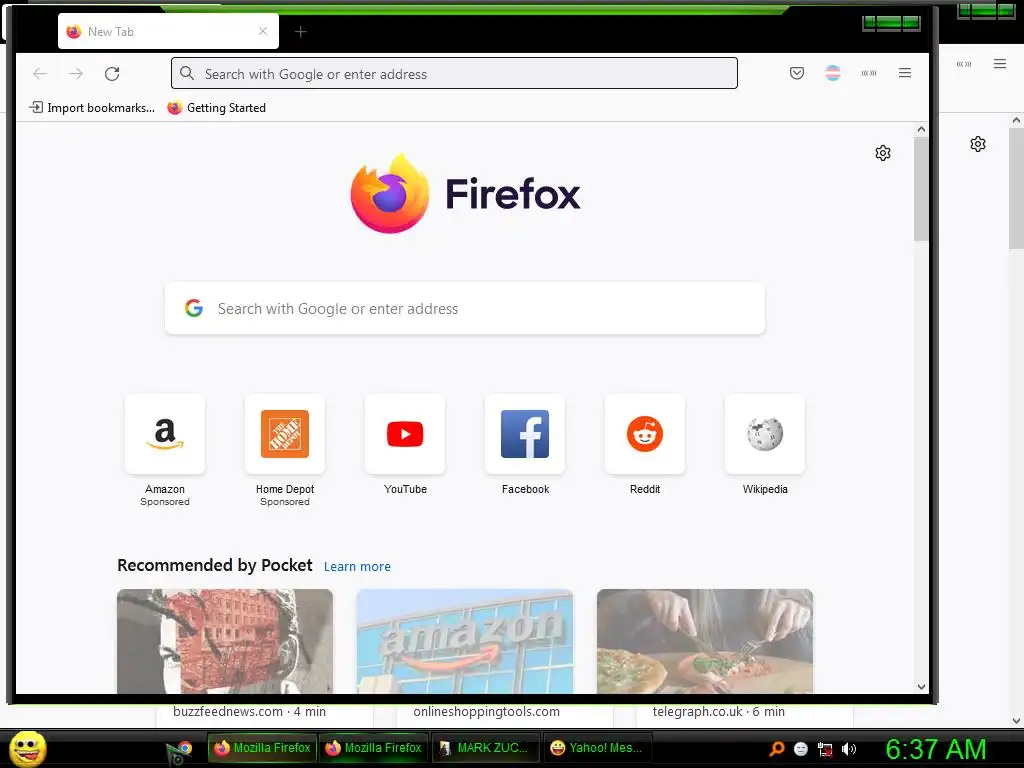Open the Amazon building Pocket story thumbnail
The image size is (1024, 768).
464,641
